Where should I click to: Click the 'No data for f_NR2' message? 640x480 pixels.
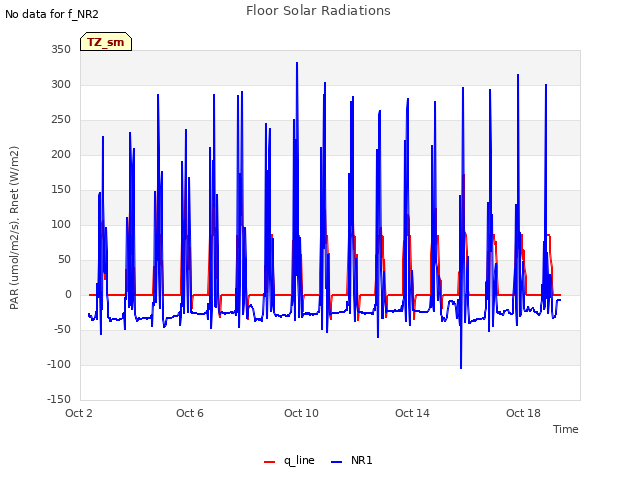52,14
